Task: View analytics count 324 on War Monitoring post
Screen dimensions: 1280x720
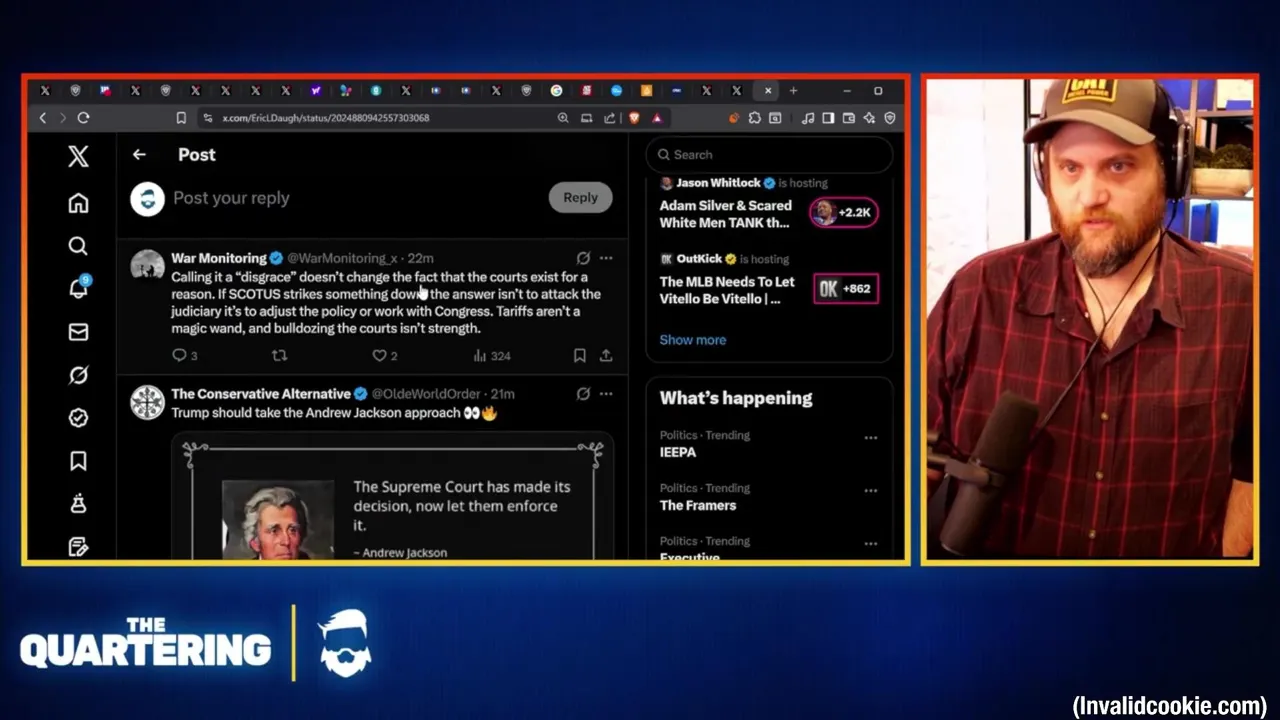Action: coord(492,355)
